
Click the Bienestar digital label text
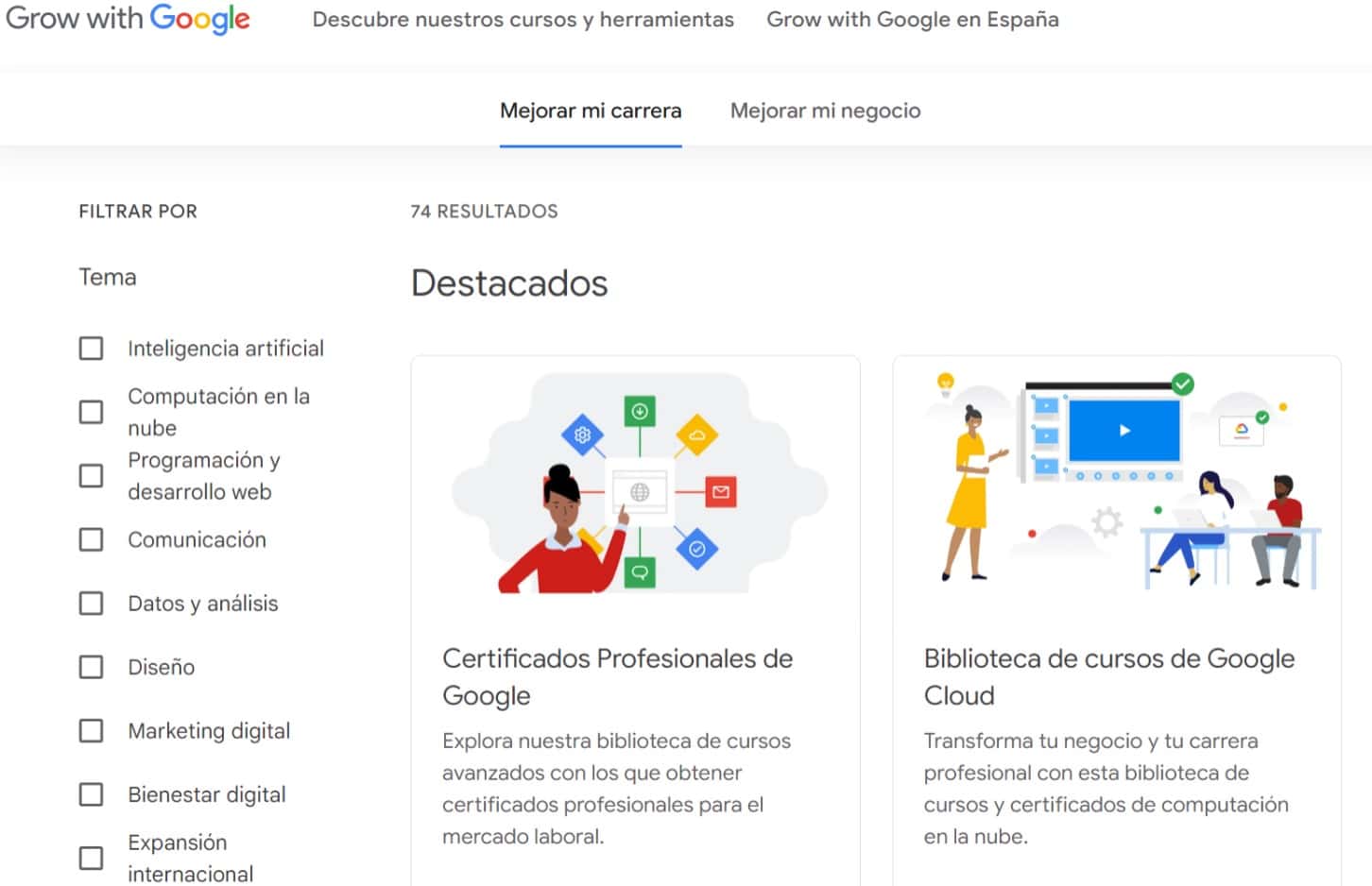207,794
